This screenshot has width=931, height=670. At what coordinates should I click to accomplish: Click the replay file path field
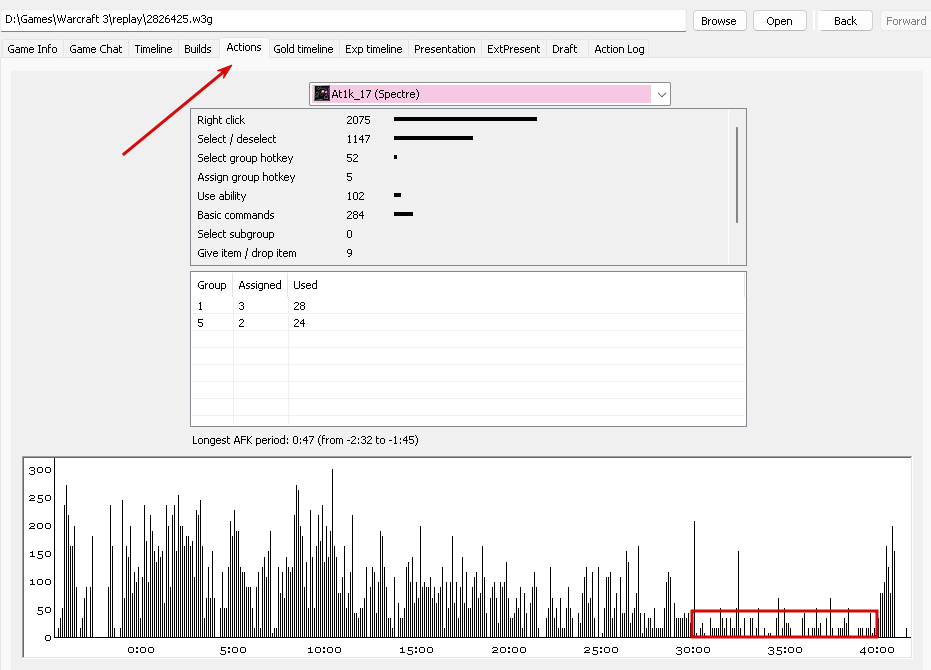(x=343, y=20)
